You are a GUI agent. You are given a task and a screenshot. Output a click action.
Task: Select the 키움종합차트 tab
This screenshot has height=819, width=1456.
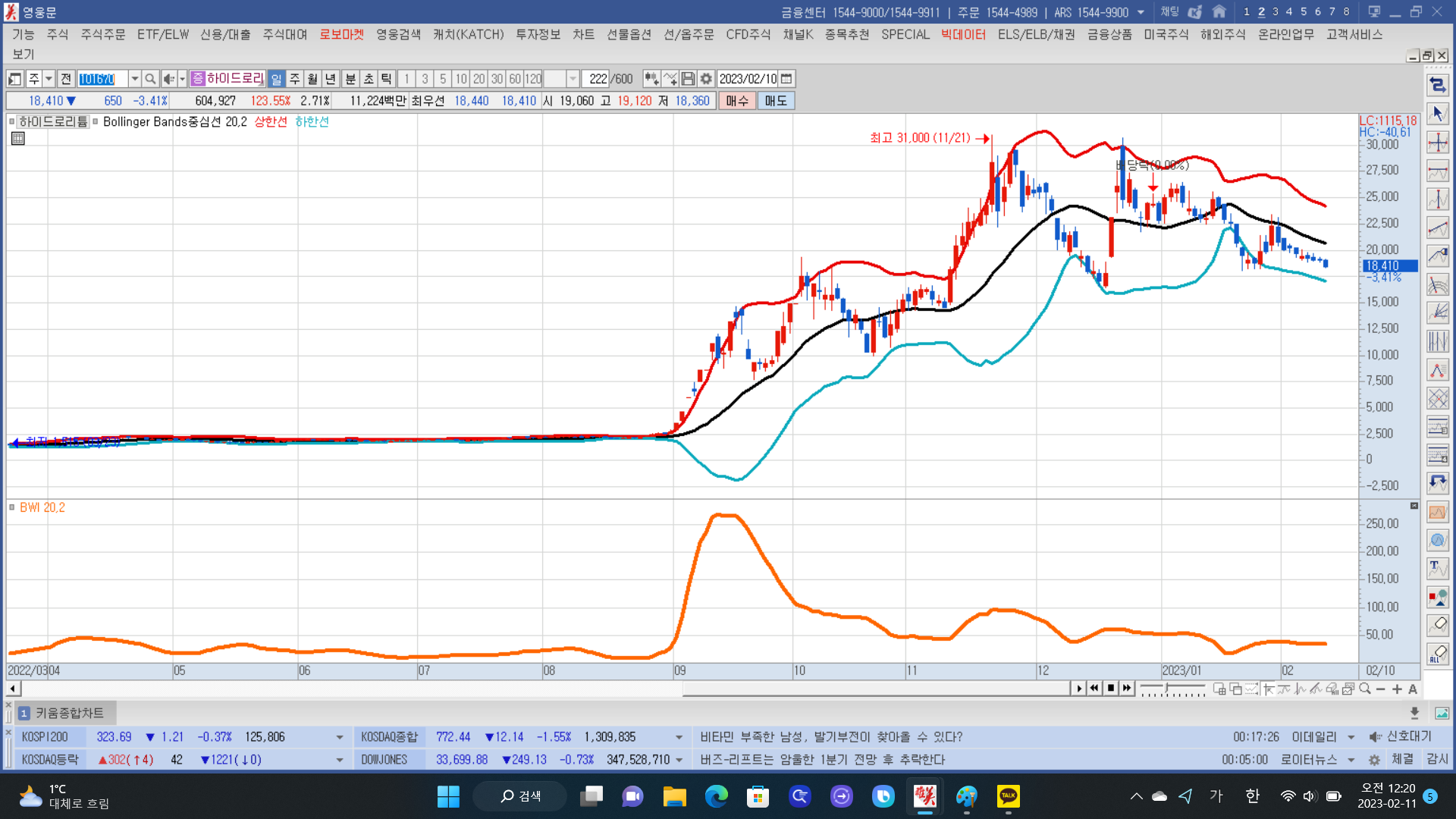click(69, 713)
